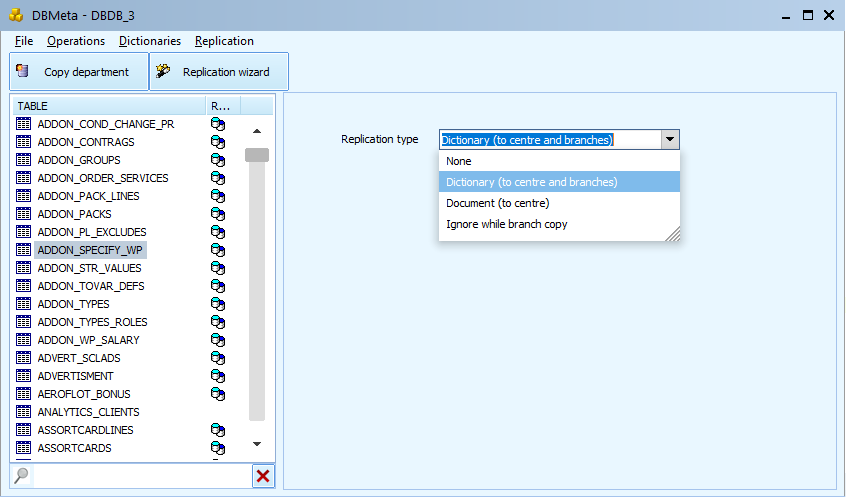The height and width of the screenshot is (497, 846).
Task: Click the replication icon in AEROFLOT_BONUS row
Action: point(217,394)
